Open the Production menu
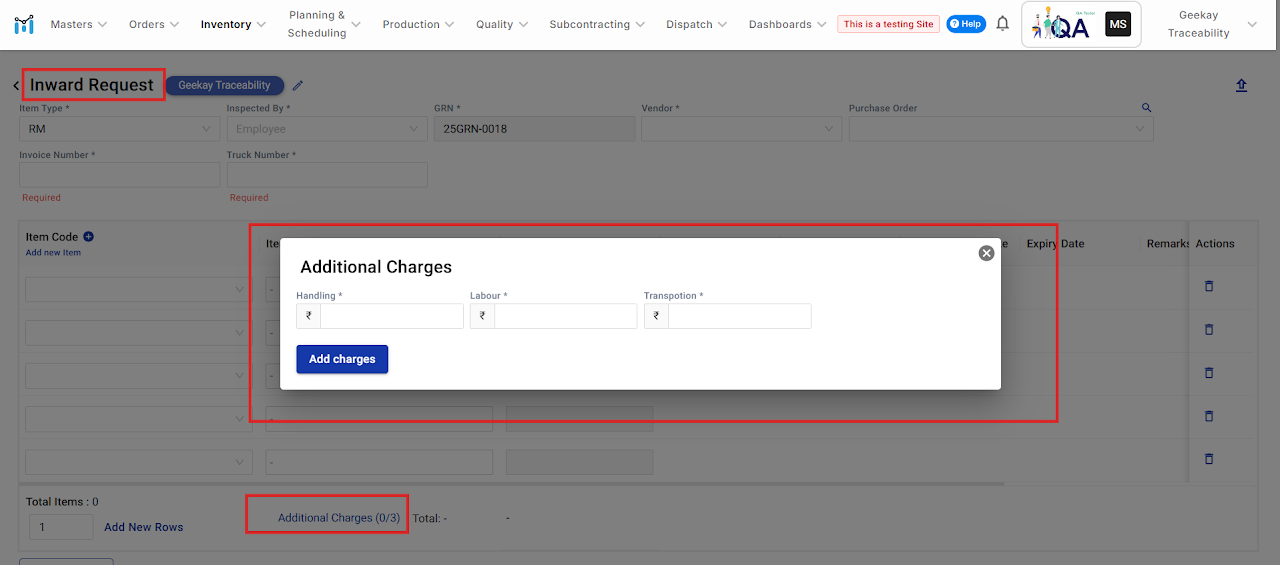The width and height of the screenshot is (1280, 565). 418,24
